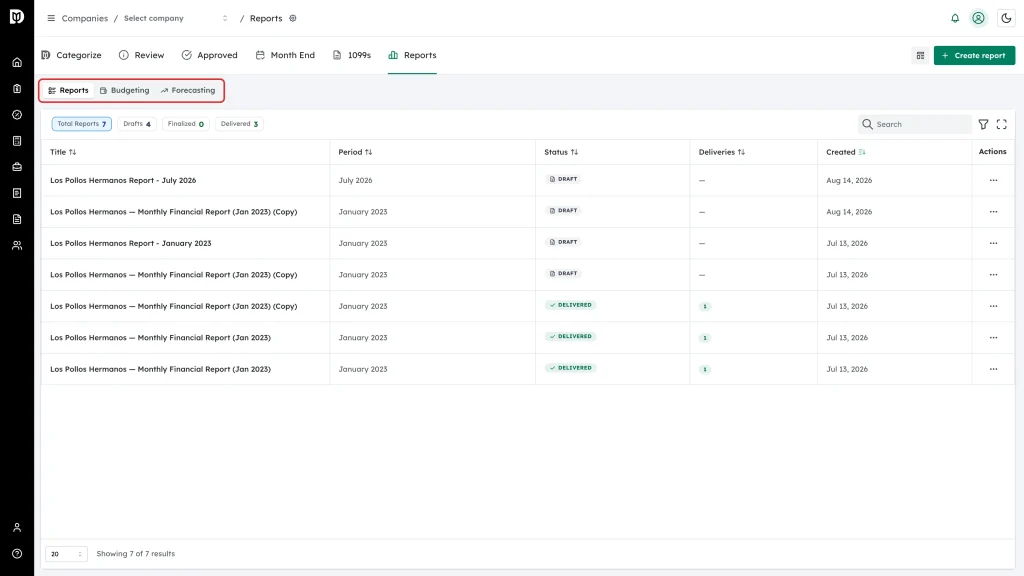Click the app logo in sidebar
Screen dimensions: 1024x576
point(17,16)
